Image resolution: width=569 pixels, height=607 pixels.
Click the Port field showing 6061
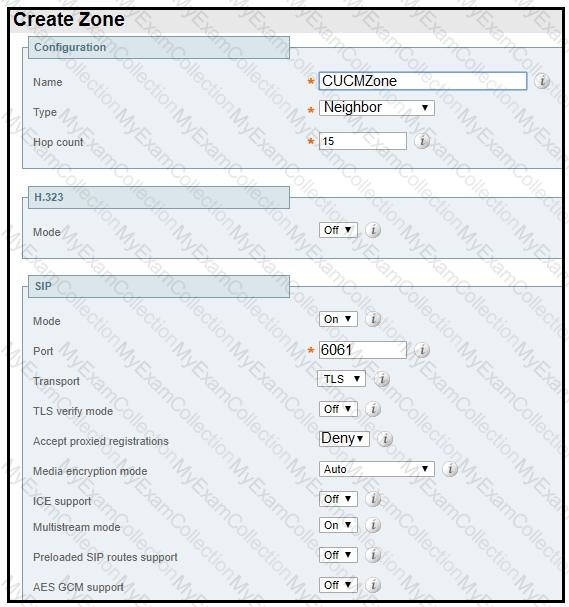point(363,350)
